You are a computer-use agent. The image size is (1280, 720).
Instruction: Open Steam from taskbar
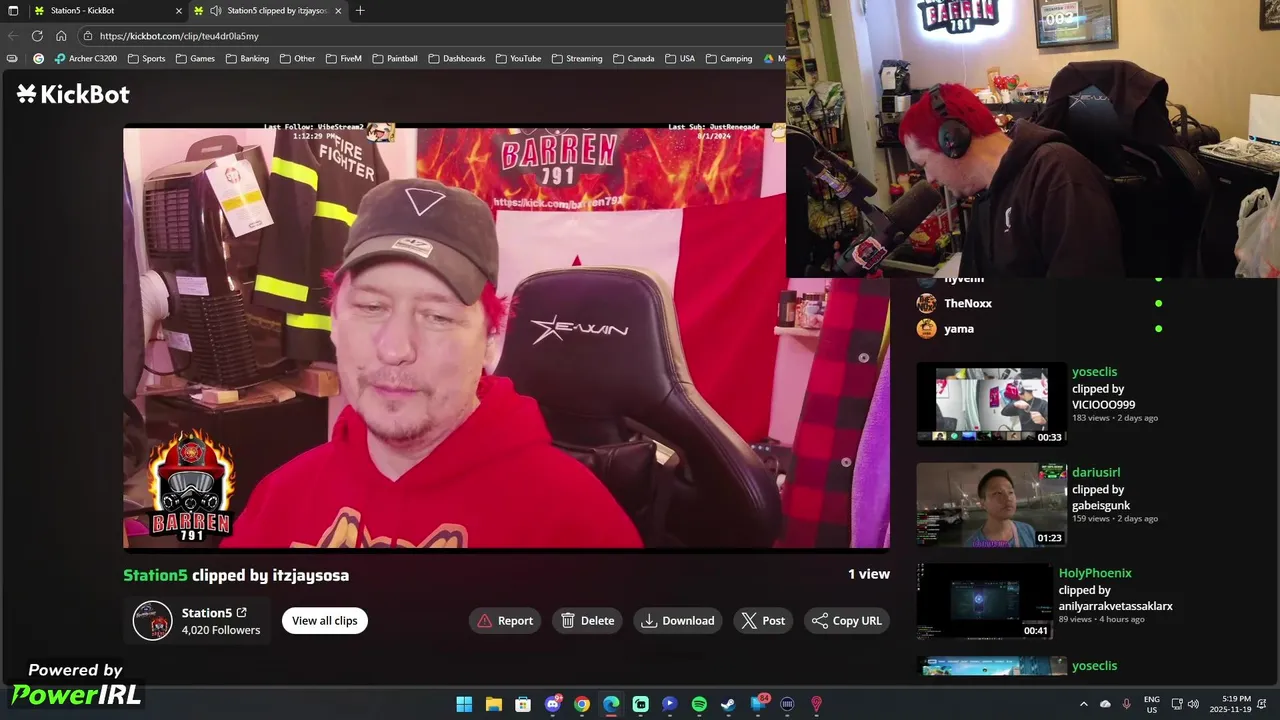coord(728,704)
